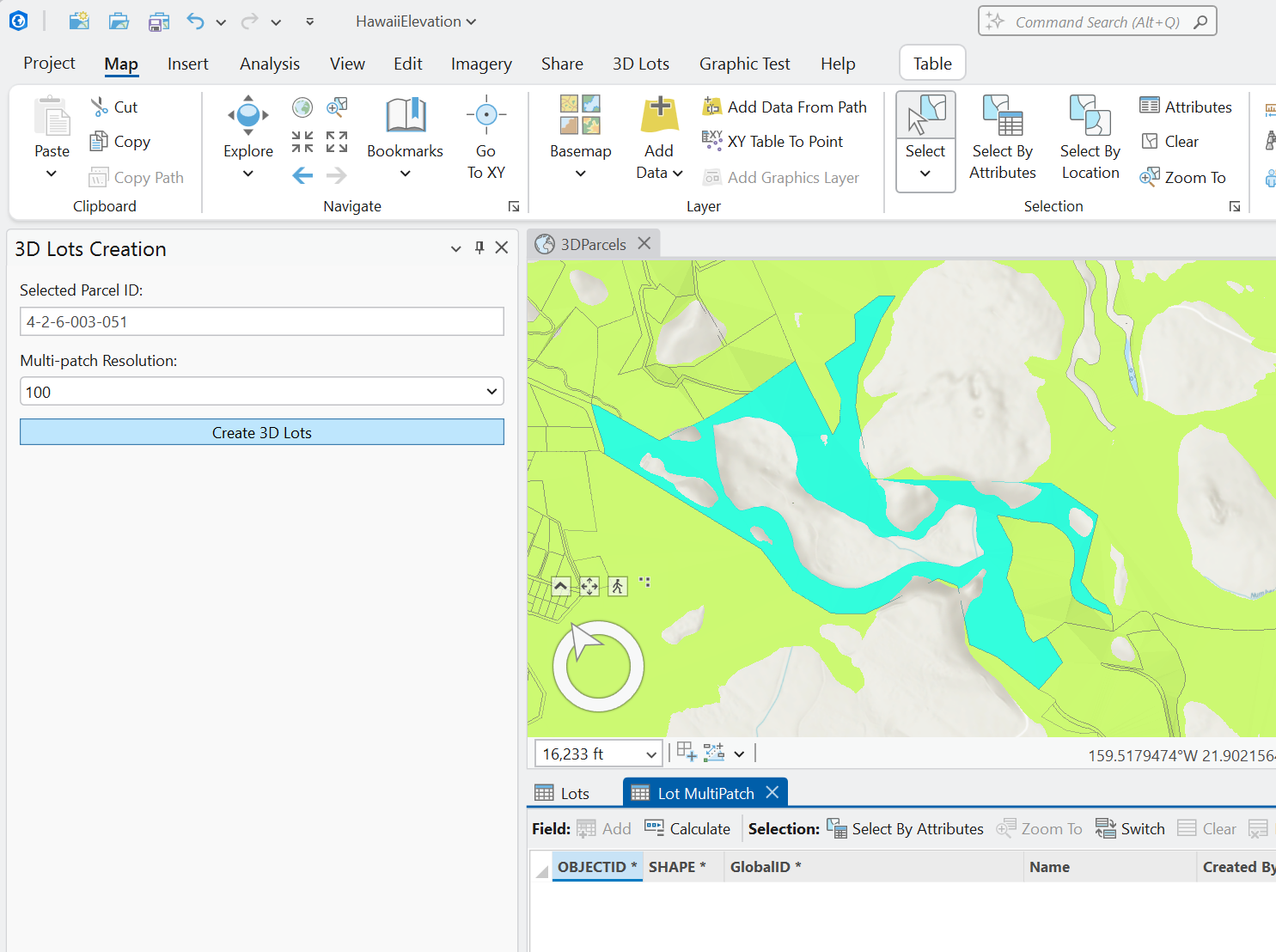Collapse the on-screen navigator with up arrow

(x=560, y=587)
